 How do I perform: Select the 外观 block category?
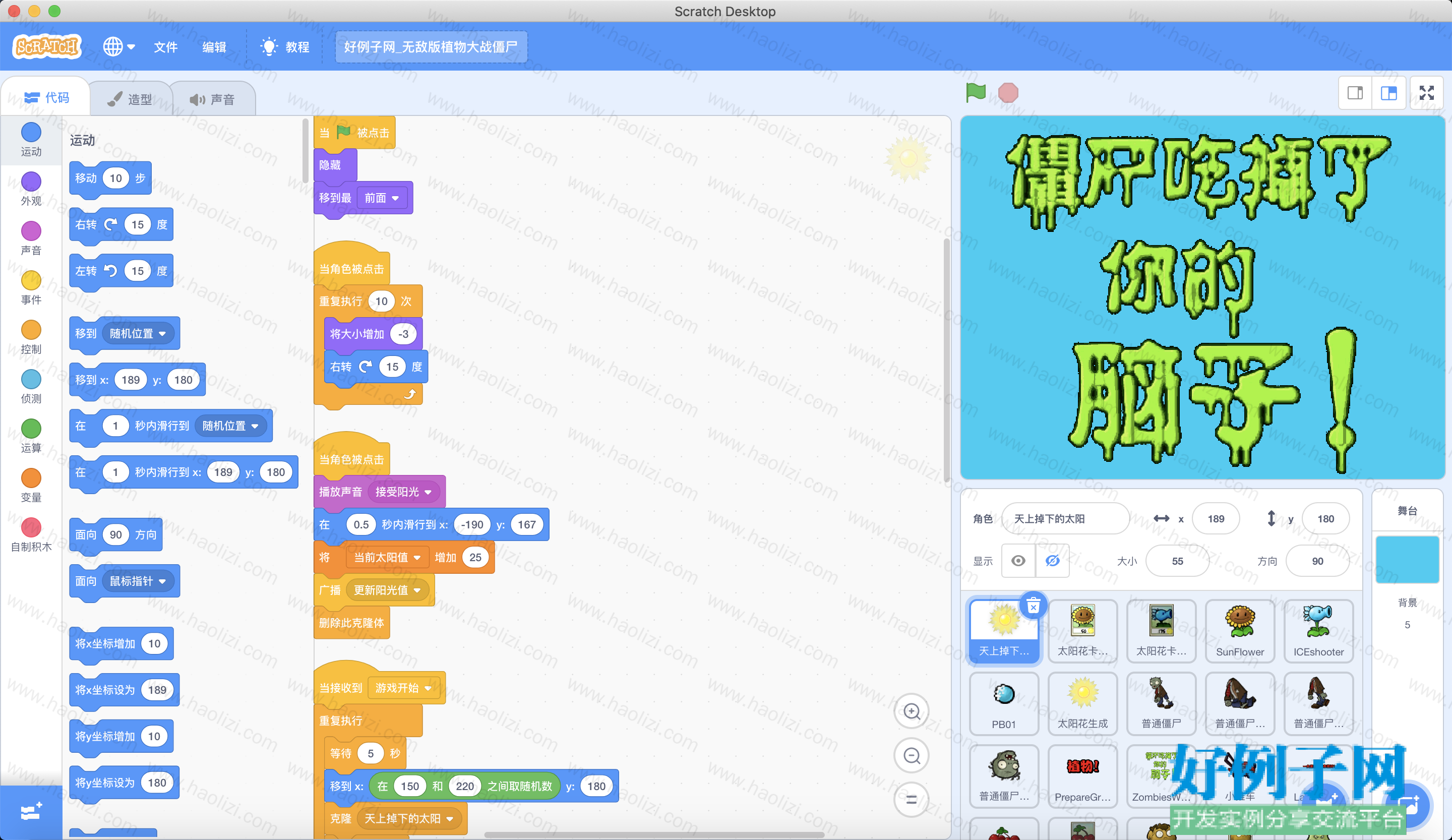point(31,189)
